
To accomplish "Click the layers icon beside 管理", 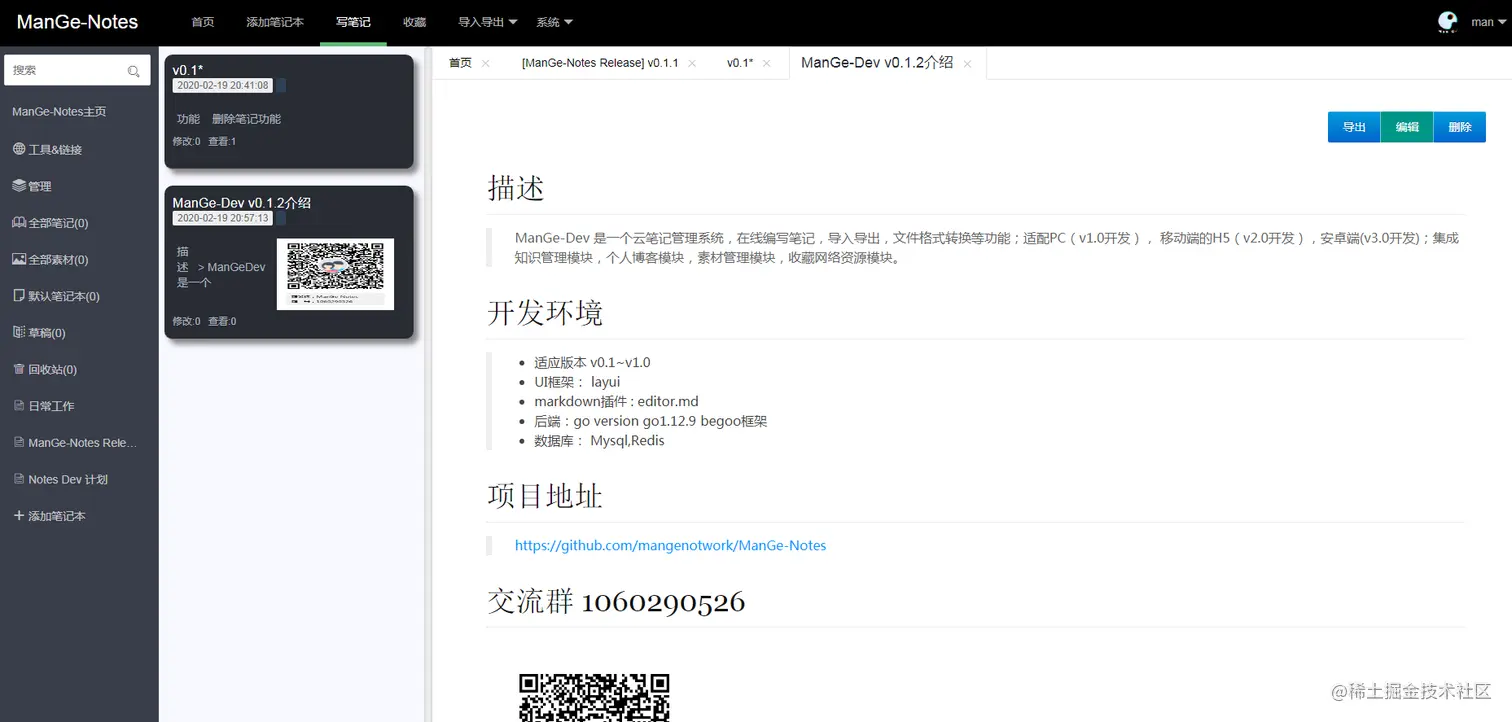I will pyautogui.click(x=19, y=186).
